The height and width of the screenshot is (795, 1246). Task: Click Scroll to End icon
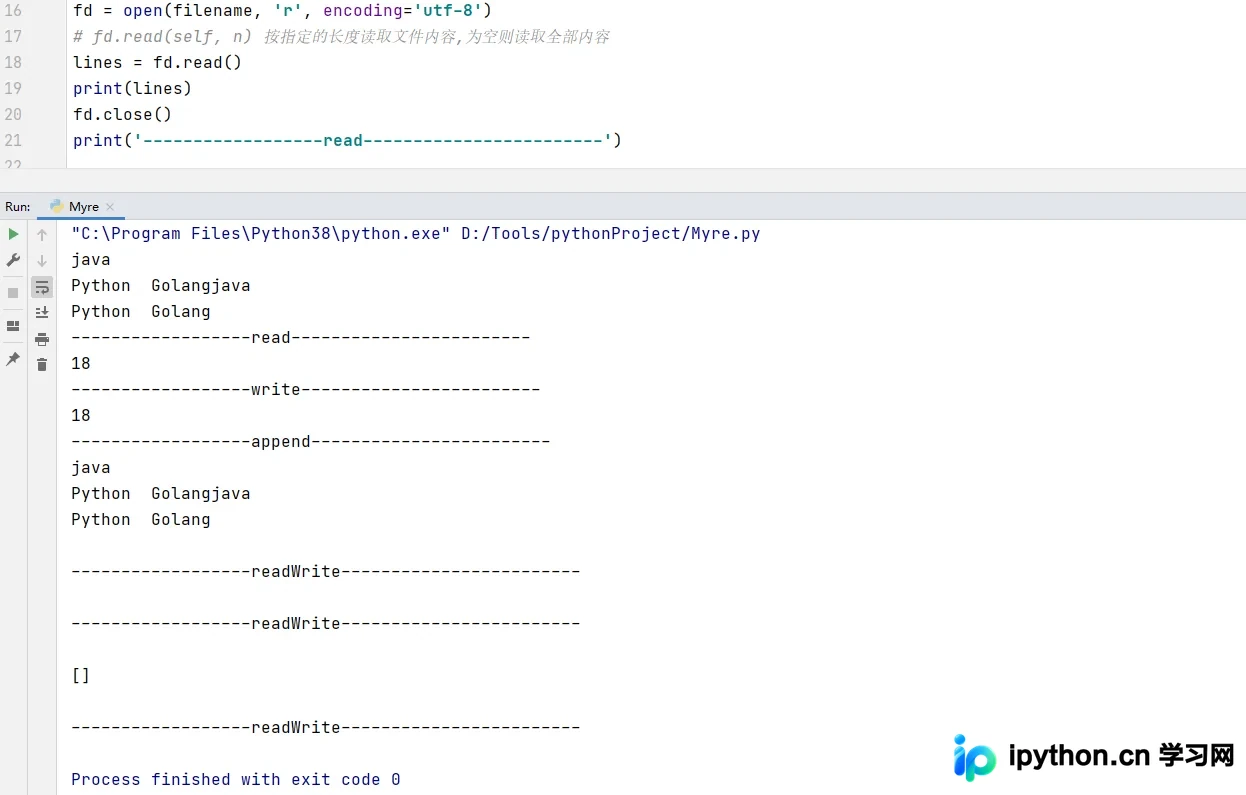42,313
